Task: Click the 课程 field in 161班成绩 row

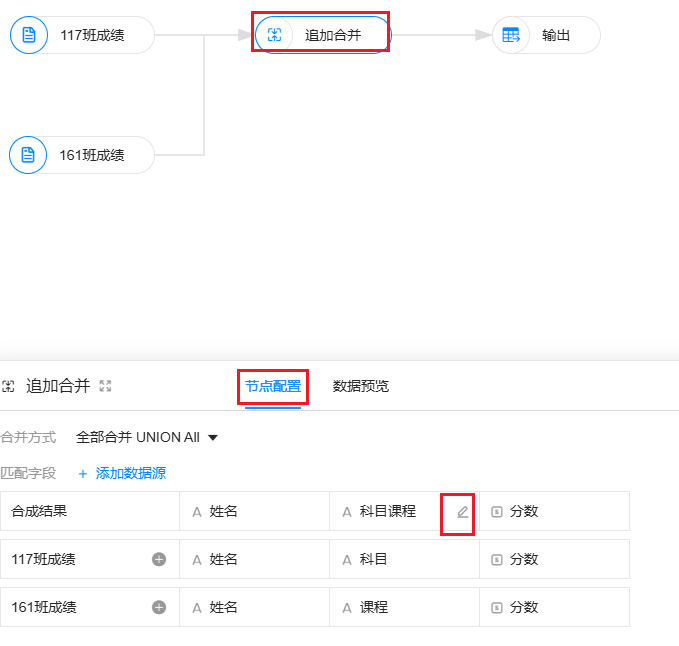Action: 373,607
